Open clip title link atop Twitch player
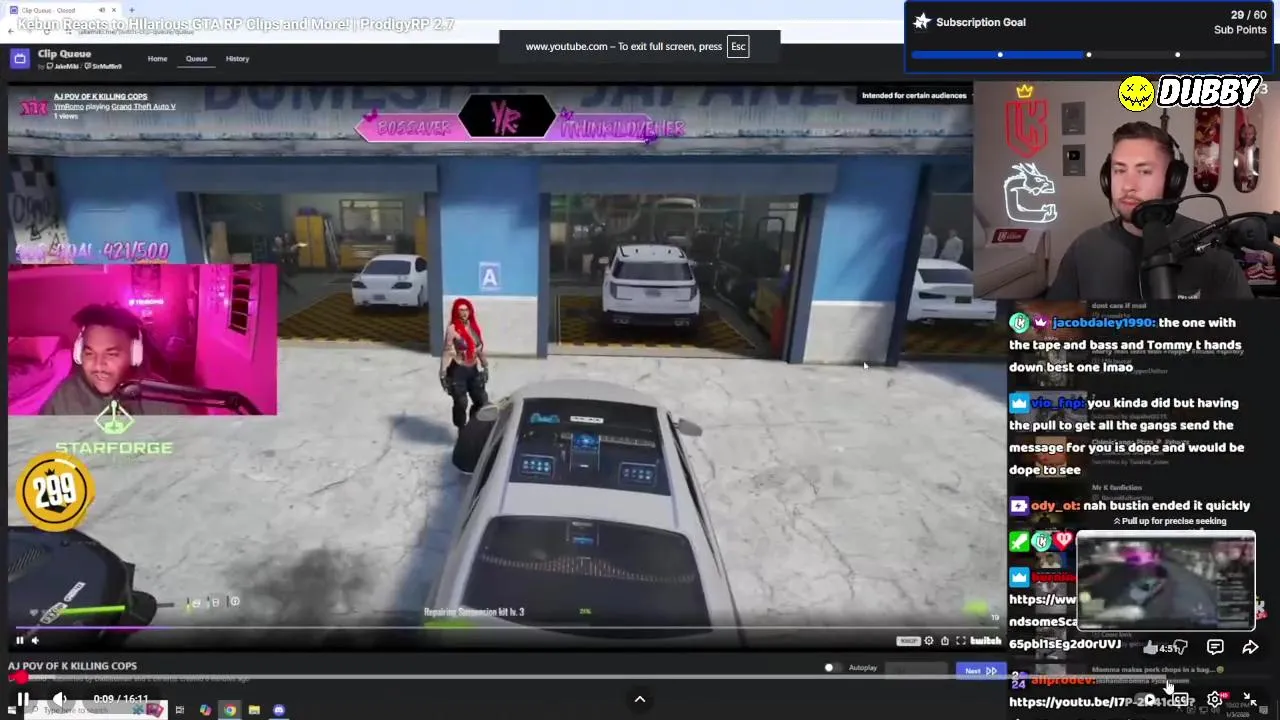The image size is (1280, 720). tap(100, 97)
